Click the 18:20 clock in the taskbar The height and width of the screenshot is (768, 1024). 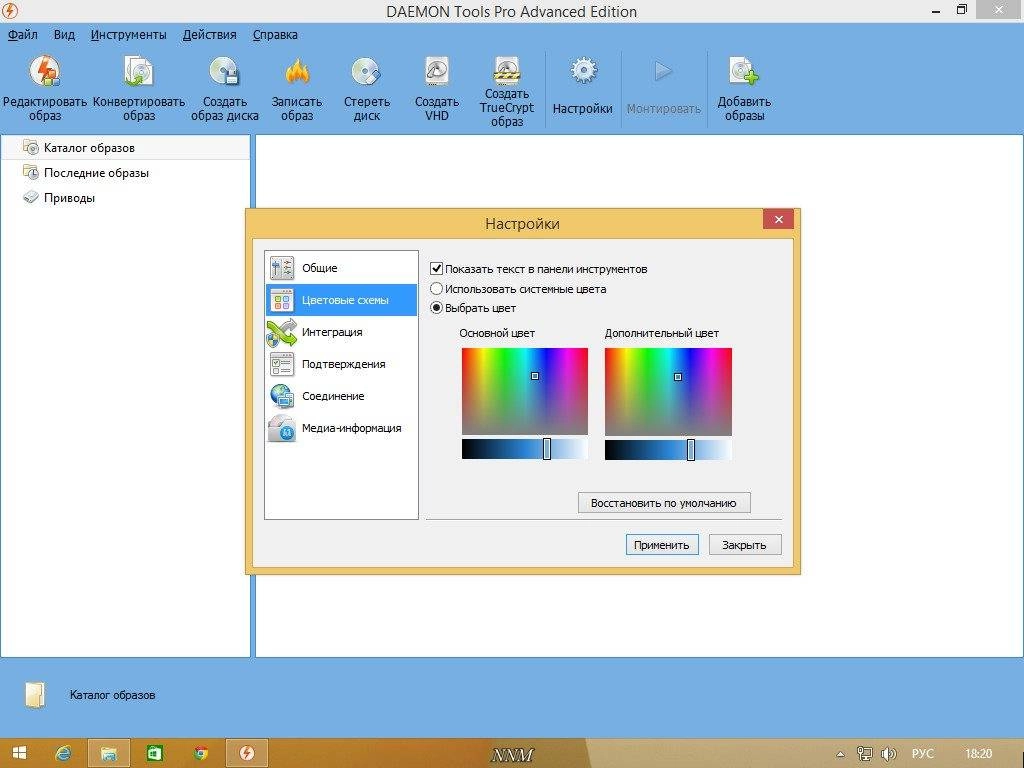[978, 754]
